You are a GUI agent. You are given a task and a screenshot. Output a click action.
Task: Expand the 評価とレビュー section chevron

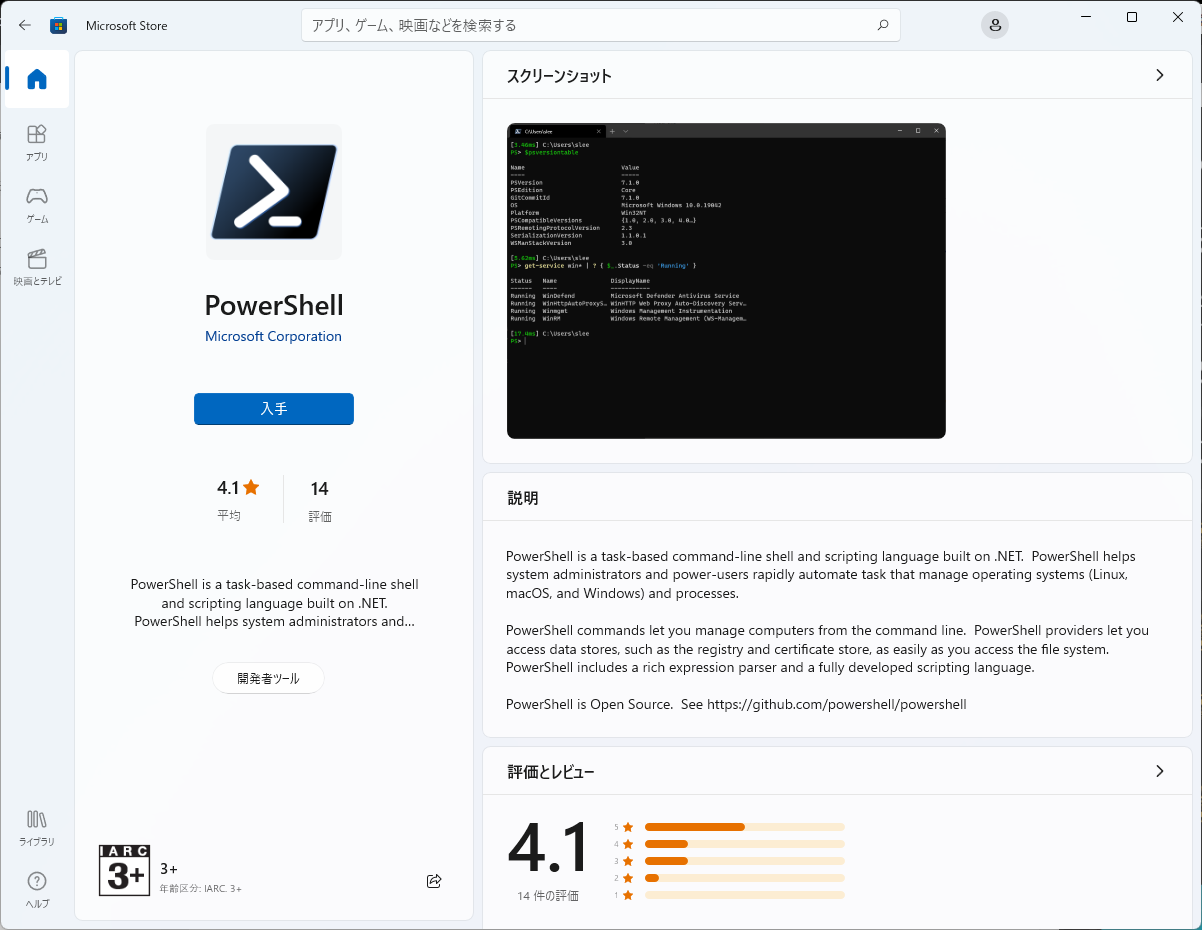click(x=1160, y=771)
